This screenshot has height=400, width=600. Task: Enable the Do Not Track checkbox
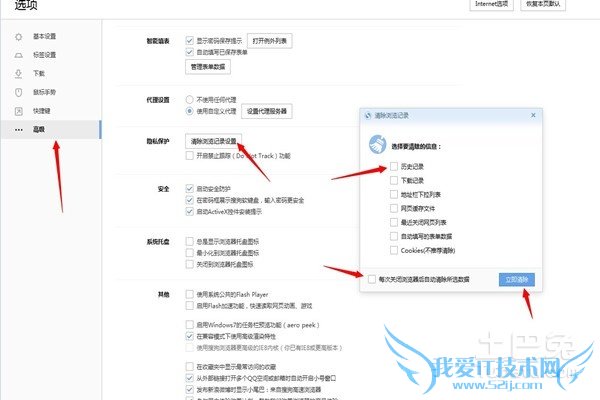(189, 155)
